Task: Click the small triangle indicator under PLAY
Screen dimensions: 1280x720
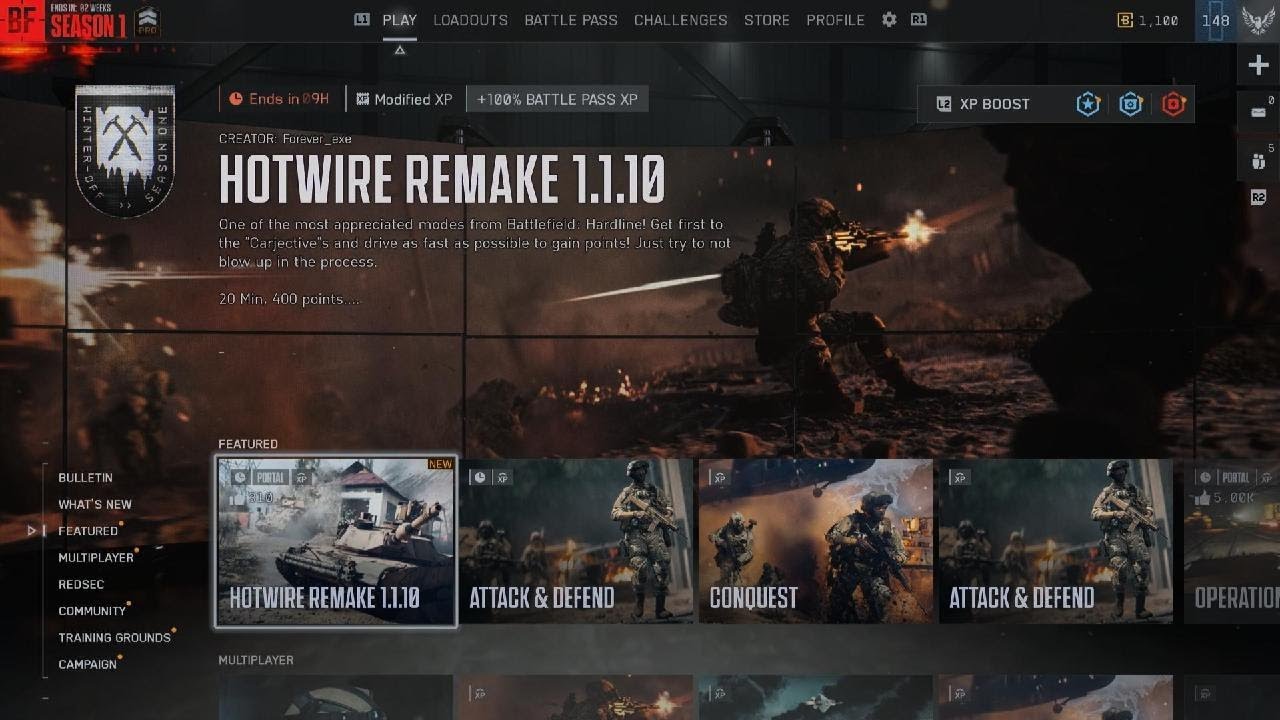Action: [x=400, y=50]
